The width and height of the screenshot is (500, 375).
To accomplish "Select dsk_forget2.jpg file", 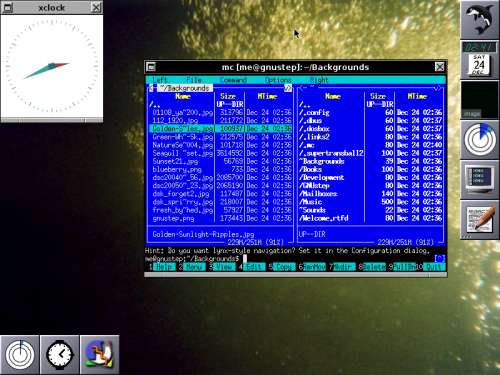I will coord(220,194).
